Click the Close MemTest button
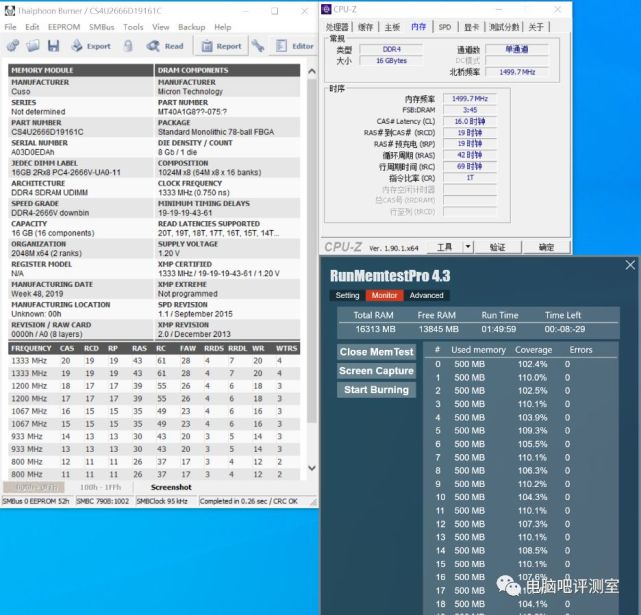 pyautogui.click(x=377, y=352)
